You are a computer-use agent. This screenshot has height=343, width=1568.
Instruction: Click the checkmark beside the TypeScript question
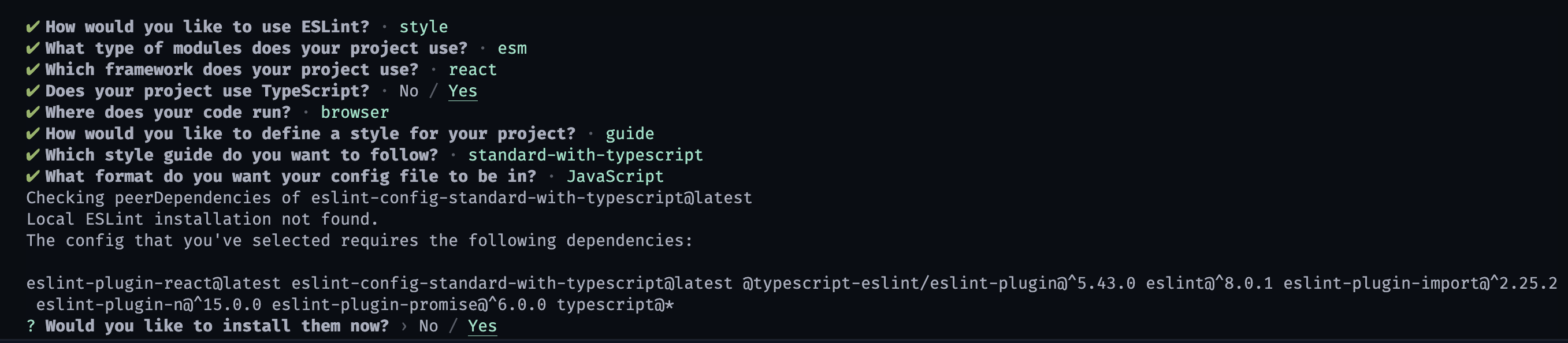coord(33,91)
